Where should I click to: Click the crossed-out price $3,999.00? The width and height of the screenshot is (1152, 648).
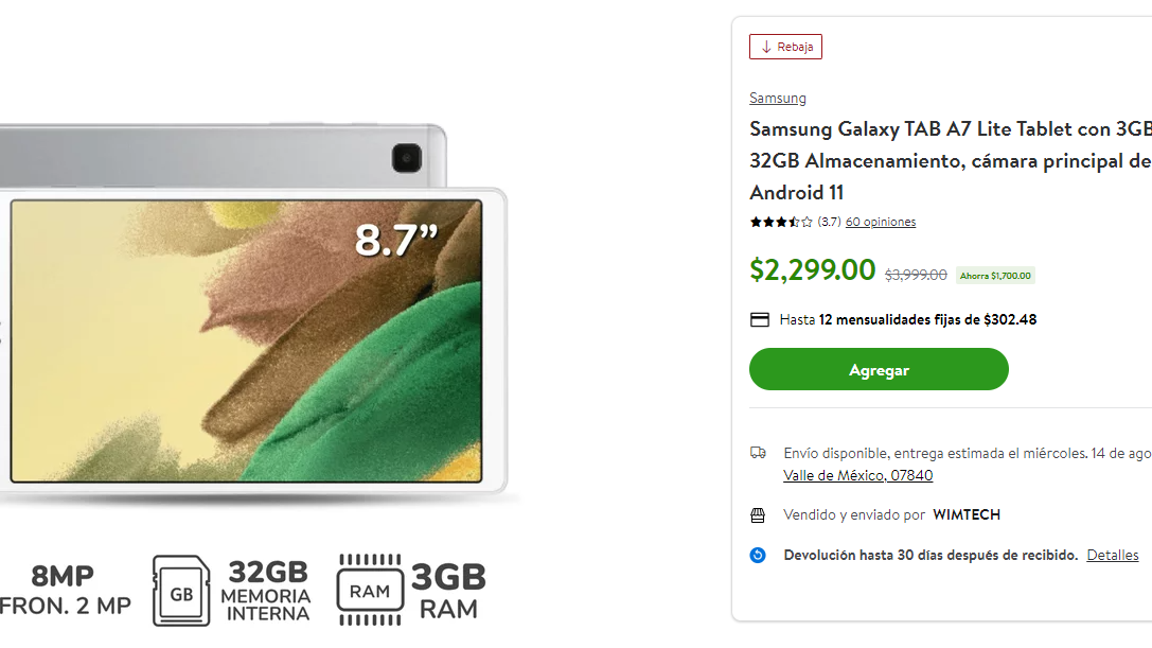(x=915, y=274)
